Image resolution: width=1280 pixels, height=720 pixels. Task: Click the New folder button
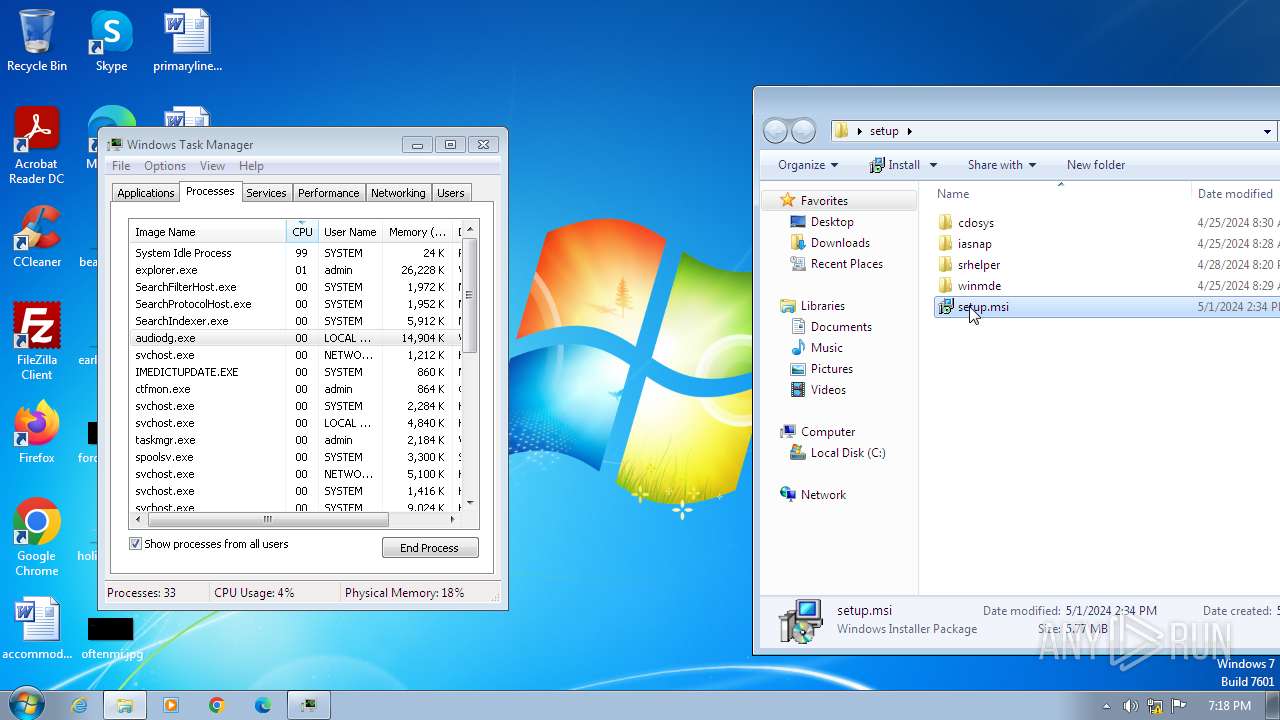click(x=1095, y=165)
